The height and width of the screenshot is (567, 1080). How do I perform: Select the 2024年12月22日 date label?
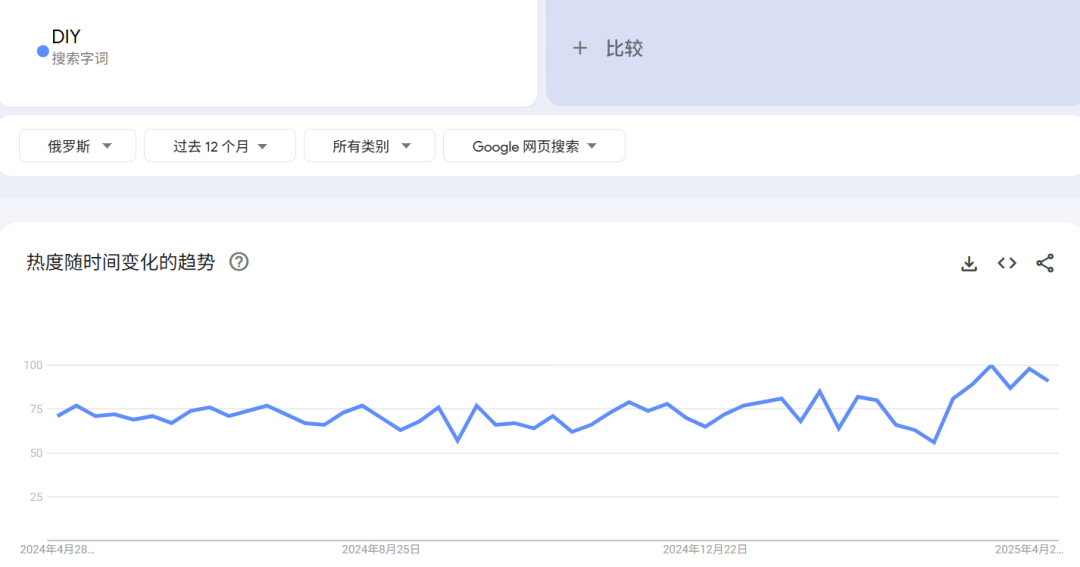click(705, 549)
